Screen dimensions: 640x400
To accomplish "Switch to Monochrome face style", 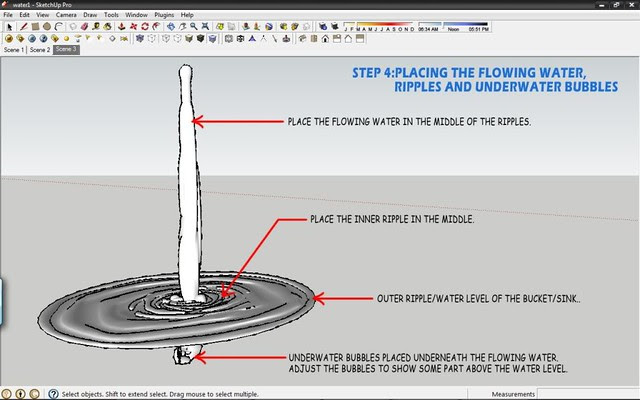I will [x=212, y=39].
